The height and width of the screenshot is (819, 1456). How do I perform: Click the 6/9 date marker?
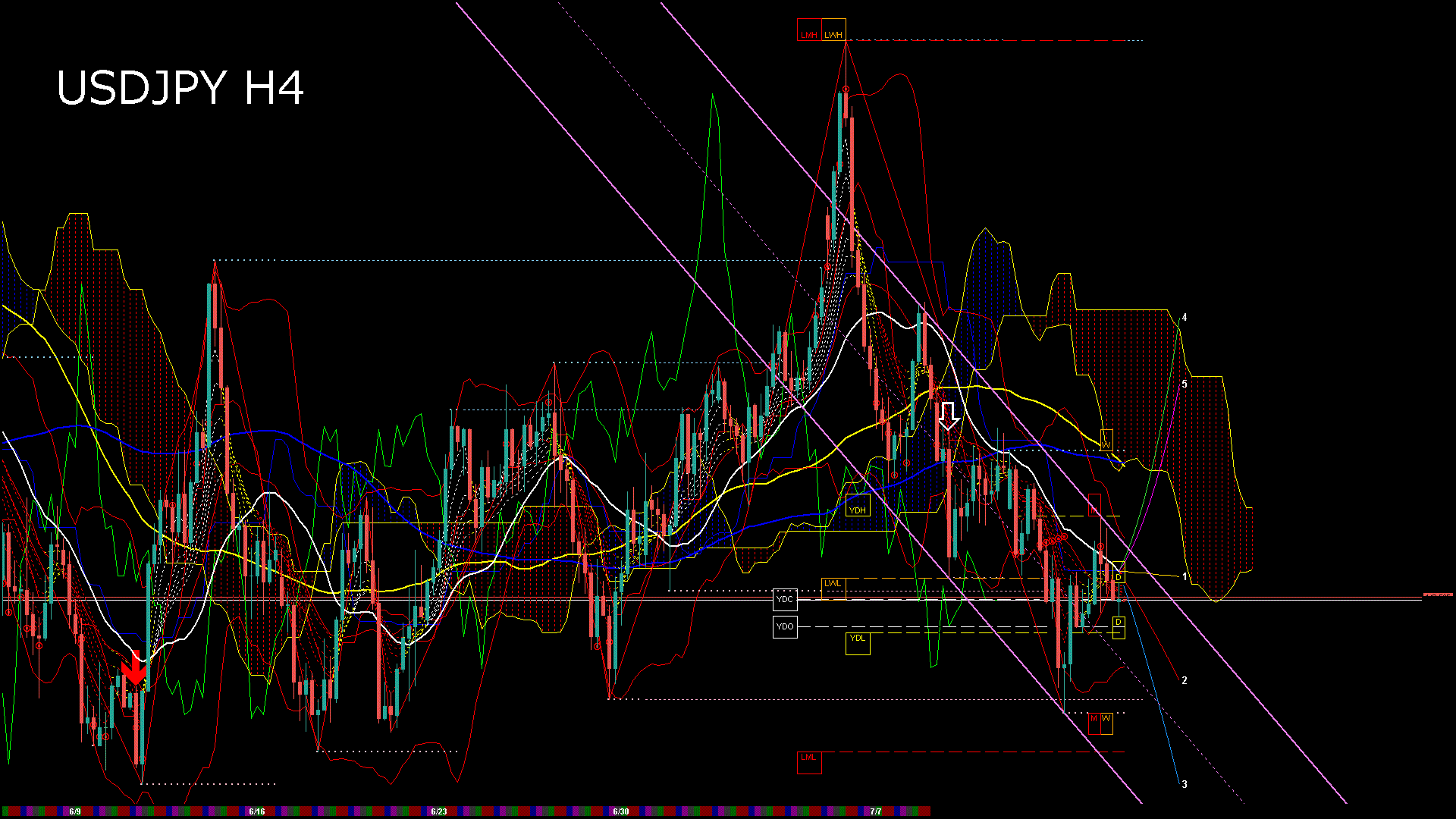tap(75, 811)
